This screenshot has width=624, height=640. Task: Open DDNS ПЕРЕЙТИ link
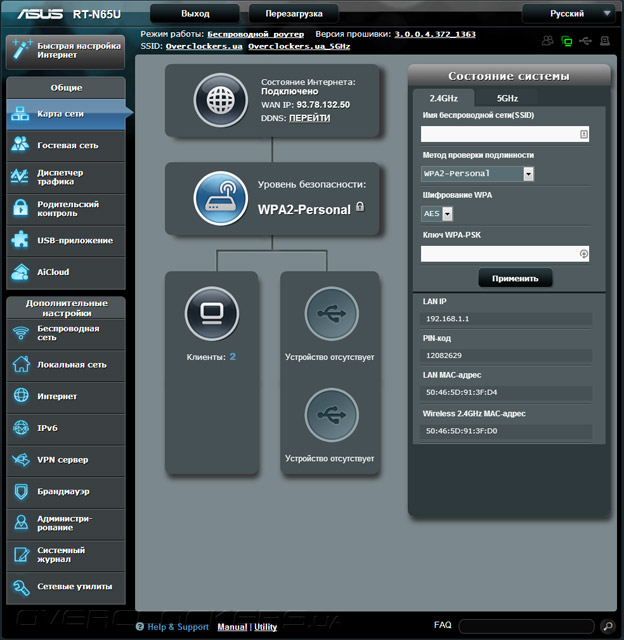[309, 118]
